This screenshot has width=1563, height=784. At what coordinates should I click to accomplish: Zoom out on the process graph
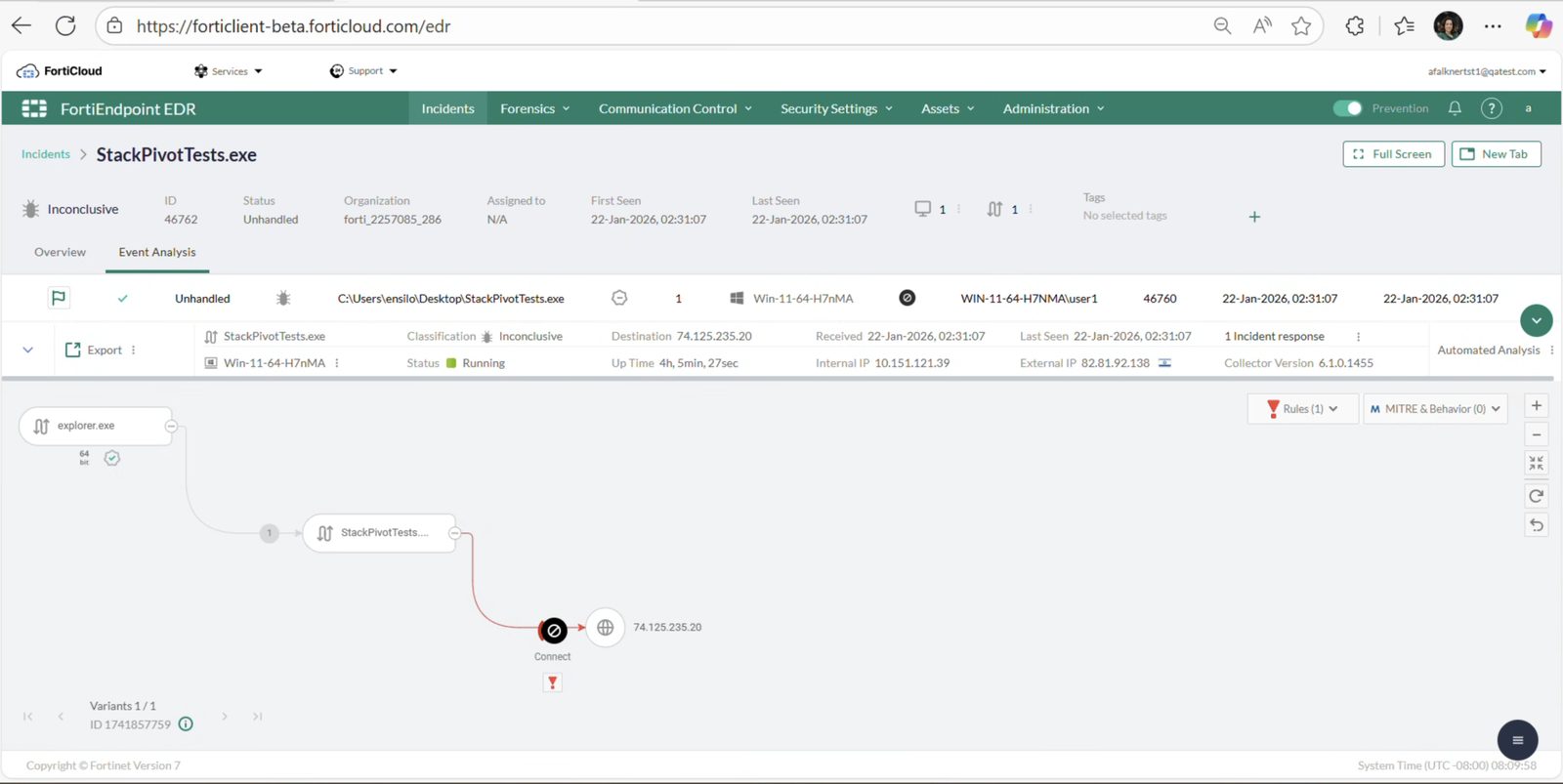tap(1537, 434)
